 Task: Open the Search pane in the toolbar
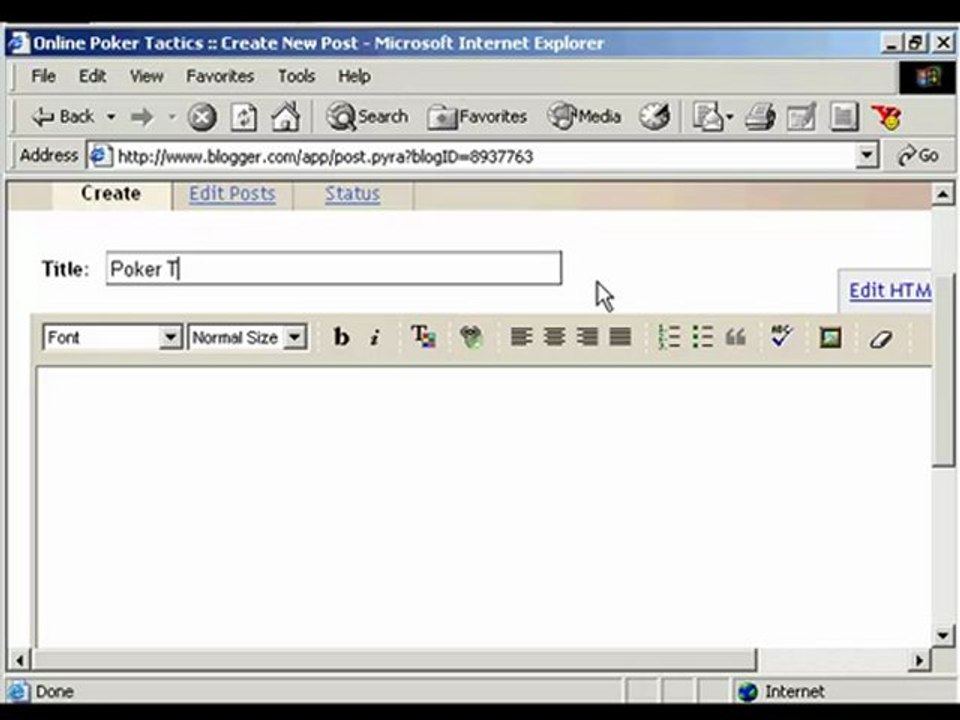(367, 116)
